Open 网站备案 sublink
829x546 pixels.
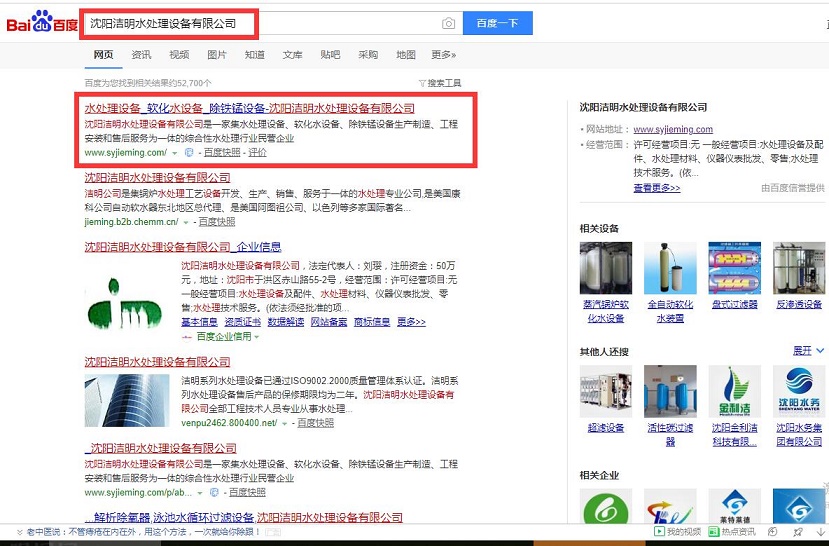pyautogui.click(x=329, y=322)
